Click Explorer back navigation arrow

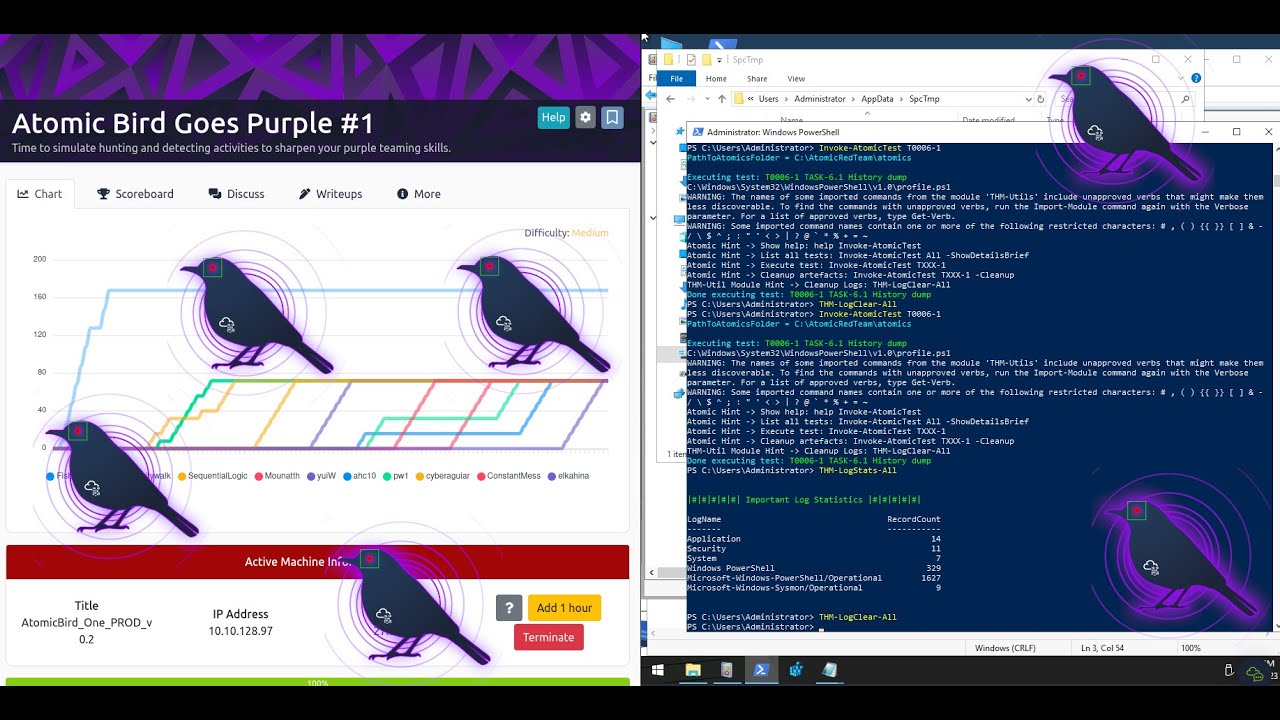point(671,99)
